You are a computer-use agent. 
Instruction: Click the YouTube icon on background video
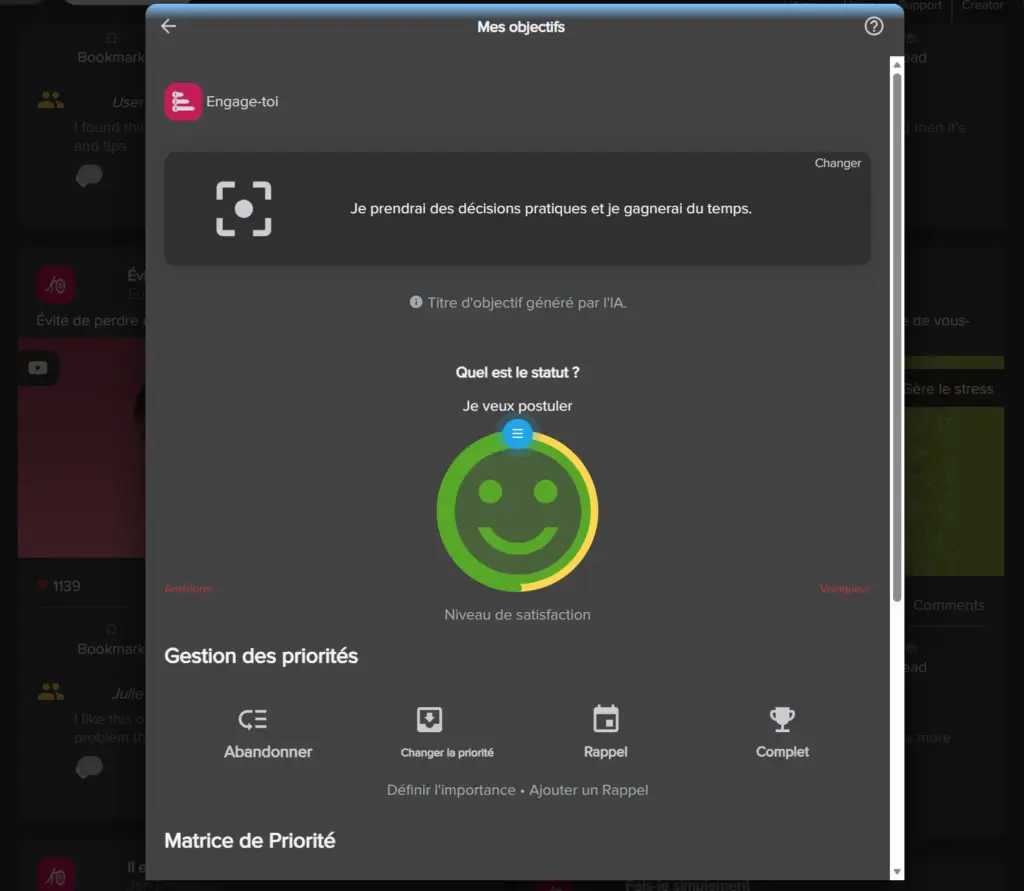pyautogui.click(x=38, y=368)
